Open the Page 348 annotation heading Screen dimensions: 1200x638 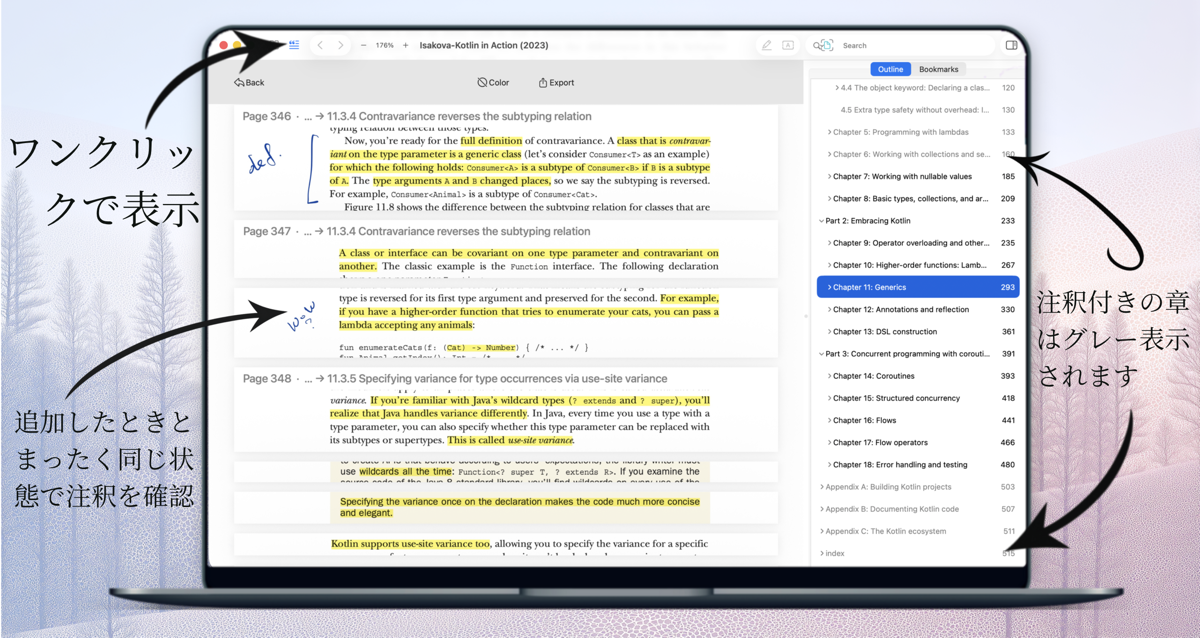455,378
